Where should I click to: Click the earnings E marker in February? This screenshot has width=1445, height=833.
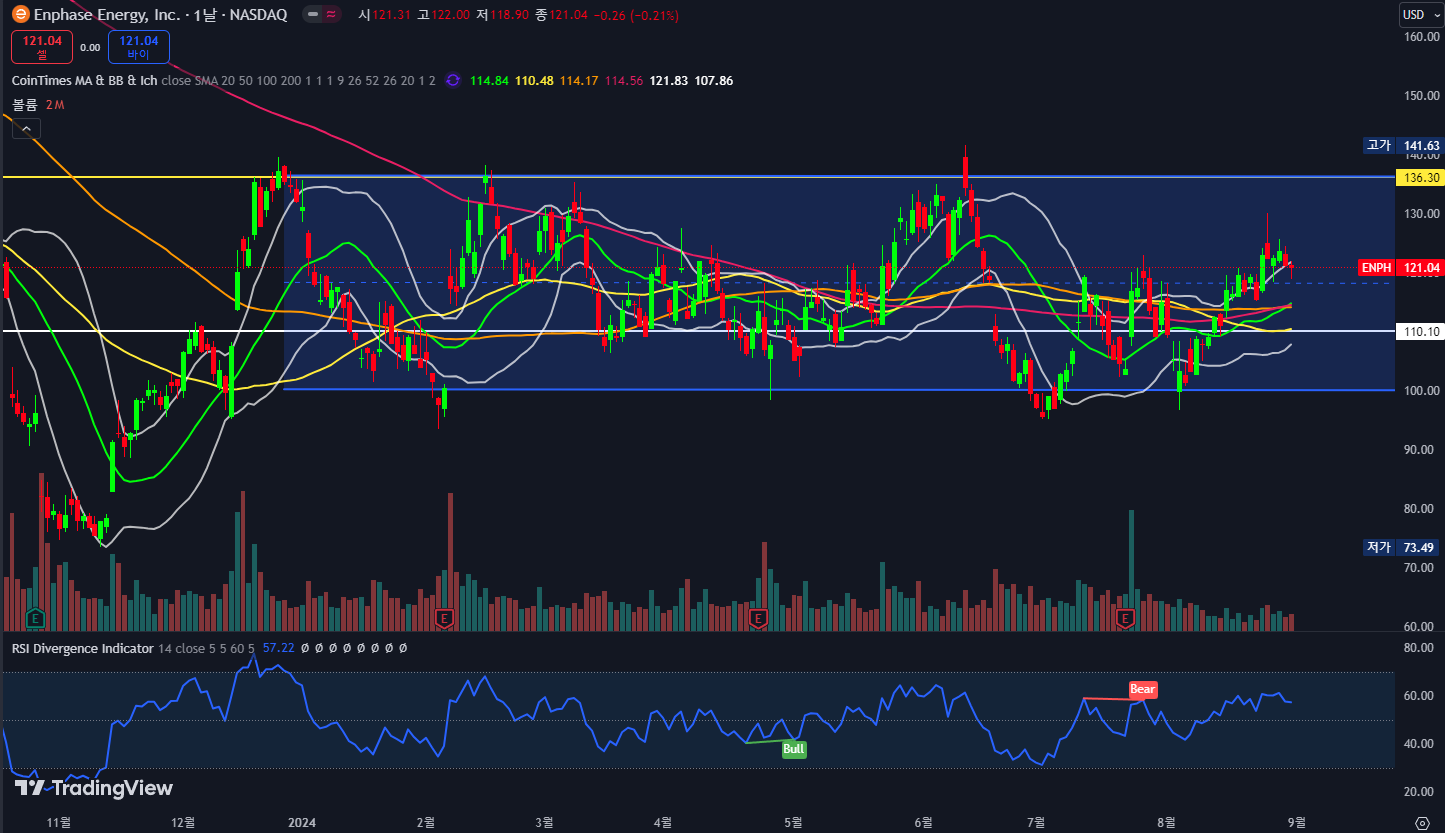pyautogui.click(x=445, y=618)
